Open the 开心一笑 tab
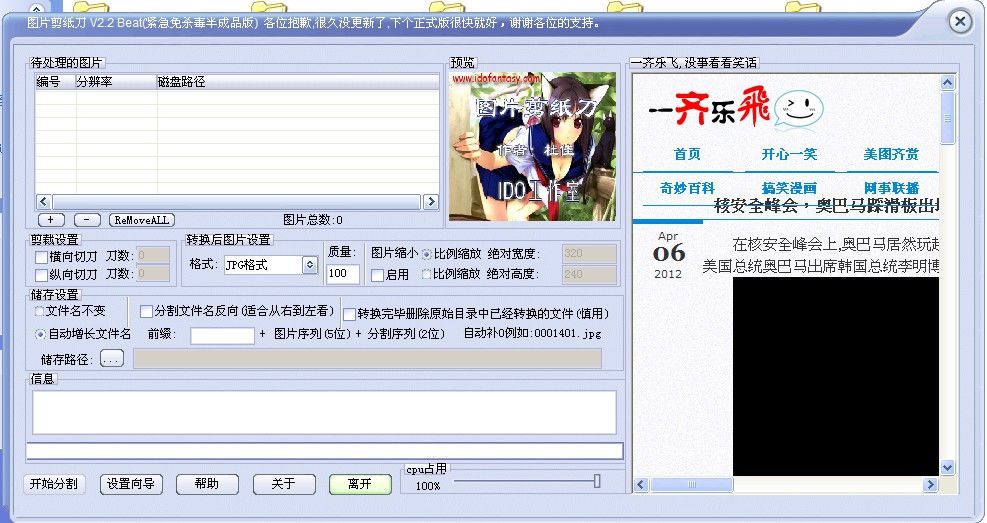This screenshot has height=523, width=987. point(789,154)
